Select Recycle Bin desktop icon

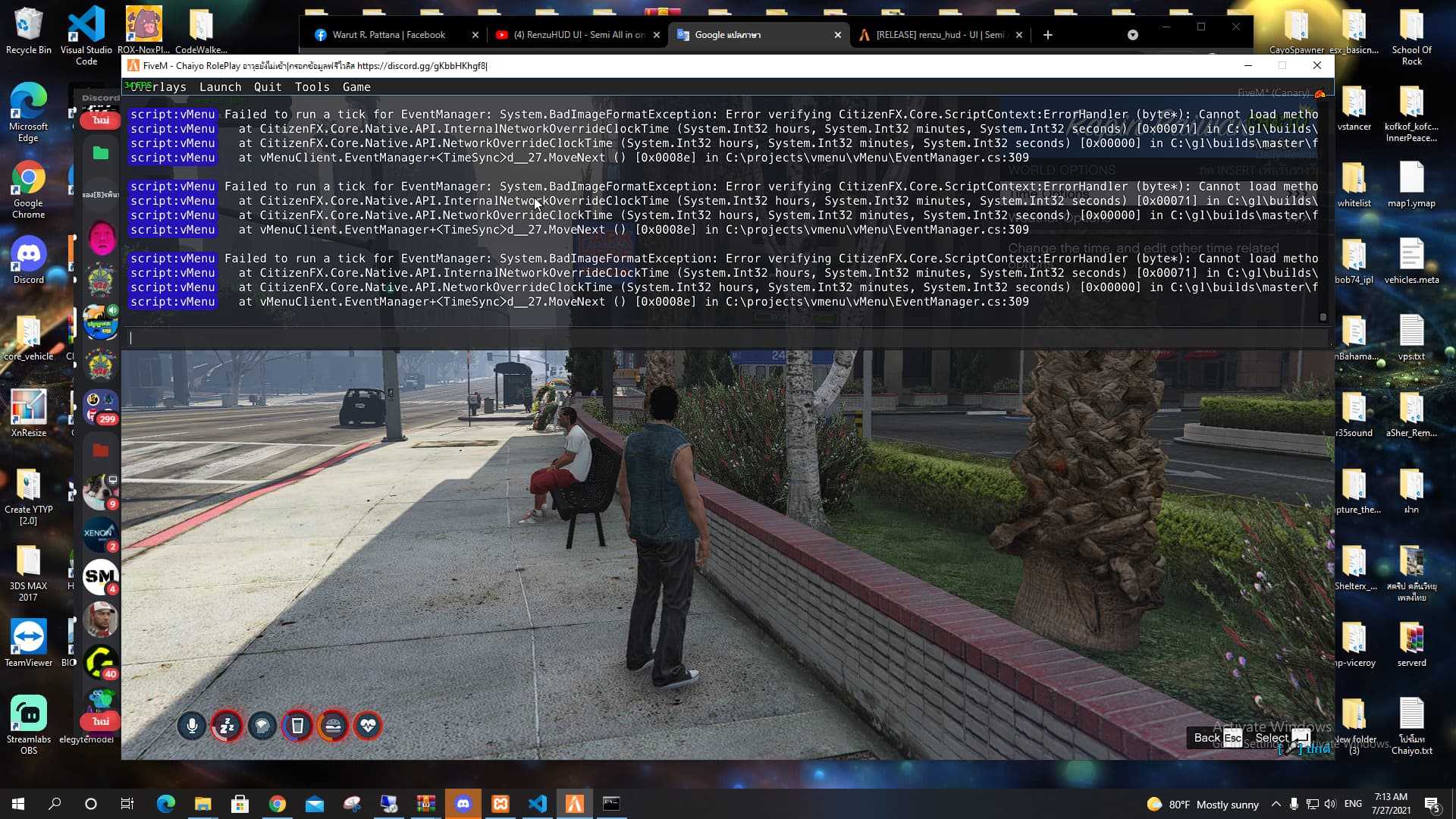click(x=28, y=30)
